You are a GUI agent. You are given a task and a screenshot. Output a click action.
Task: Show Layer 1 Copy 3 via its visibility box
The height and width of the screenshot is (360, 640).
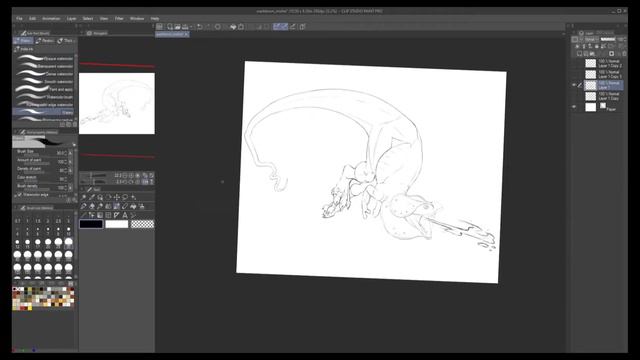[574, 74]
